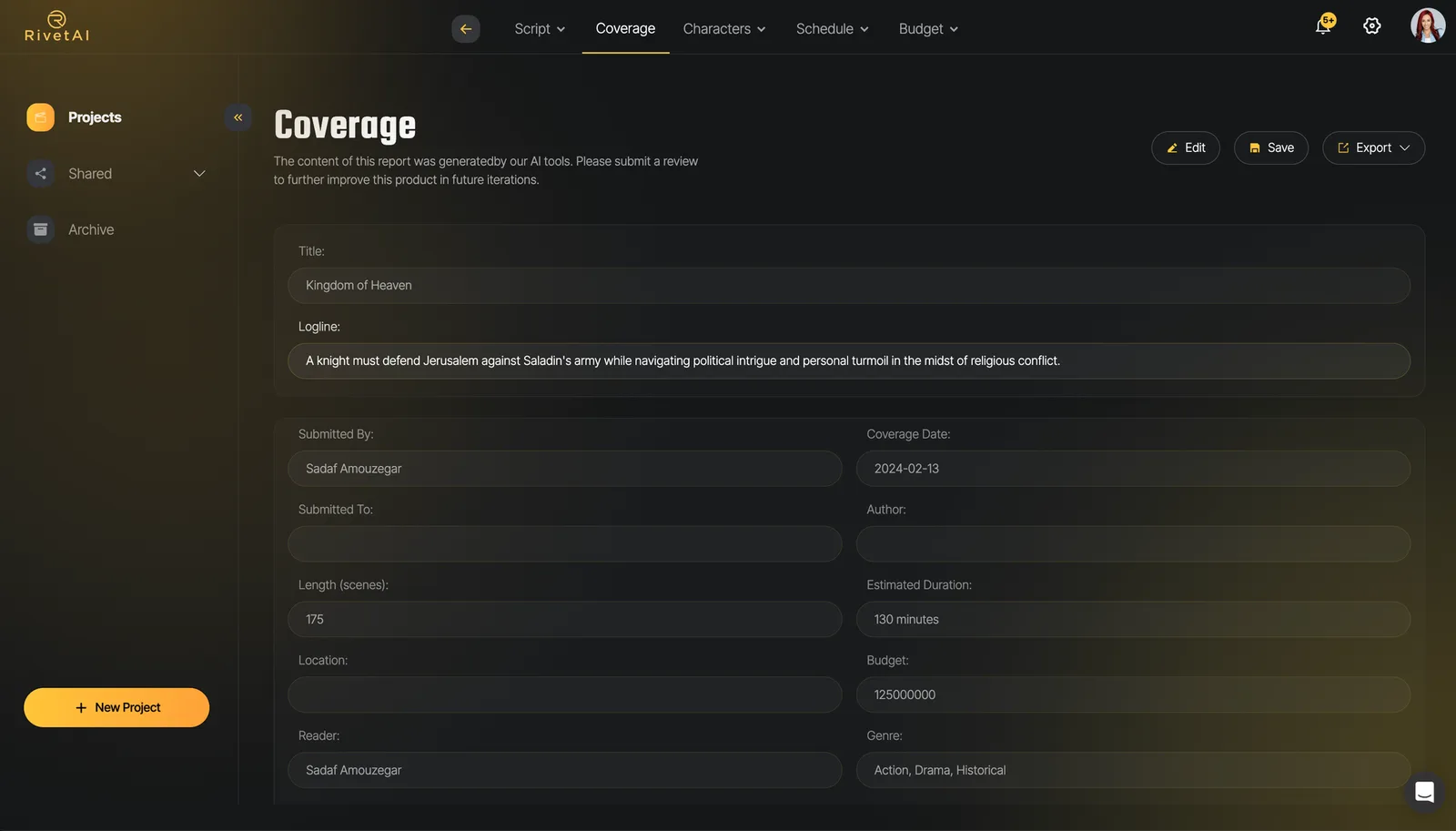Open the user profile avatar
Viewport: 1456px width, 831px height.
tap(1428, 26)
